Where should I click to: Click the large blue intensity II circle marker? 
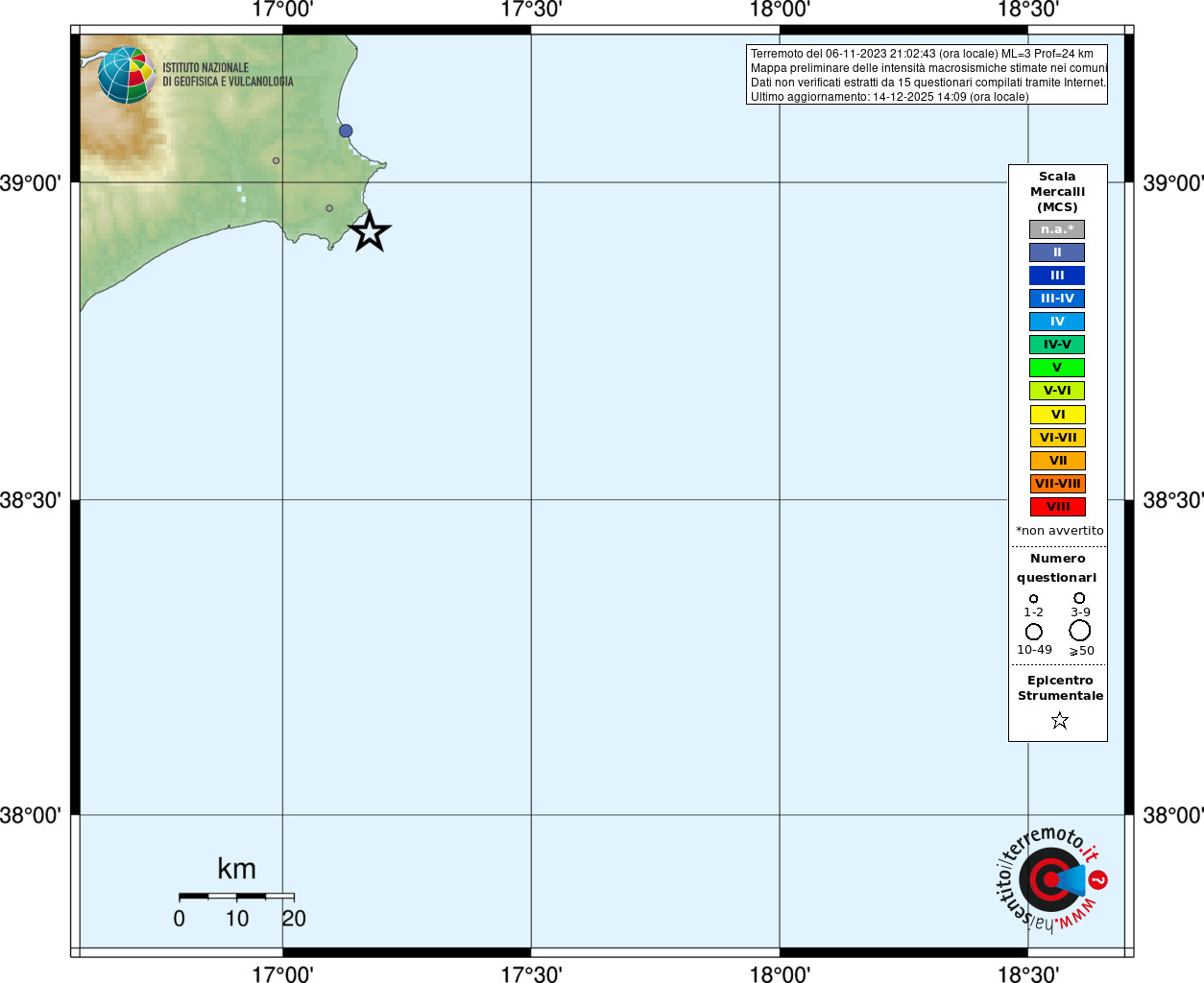tap(346, 131)
